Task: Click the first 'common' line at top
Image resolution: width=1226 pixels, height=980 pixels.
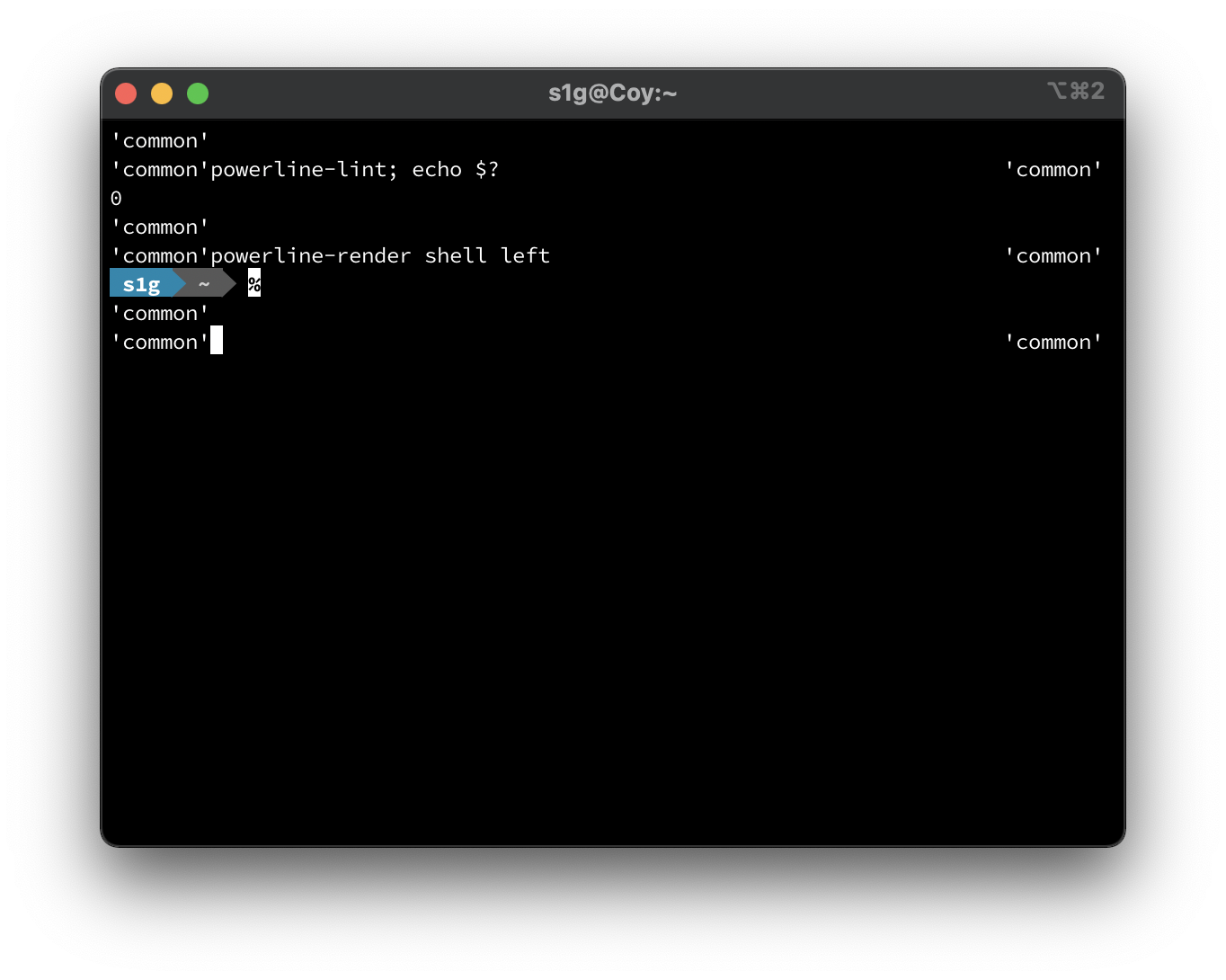Action: 160,140
